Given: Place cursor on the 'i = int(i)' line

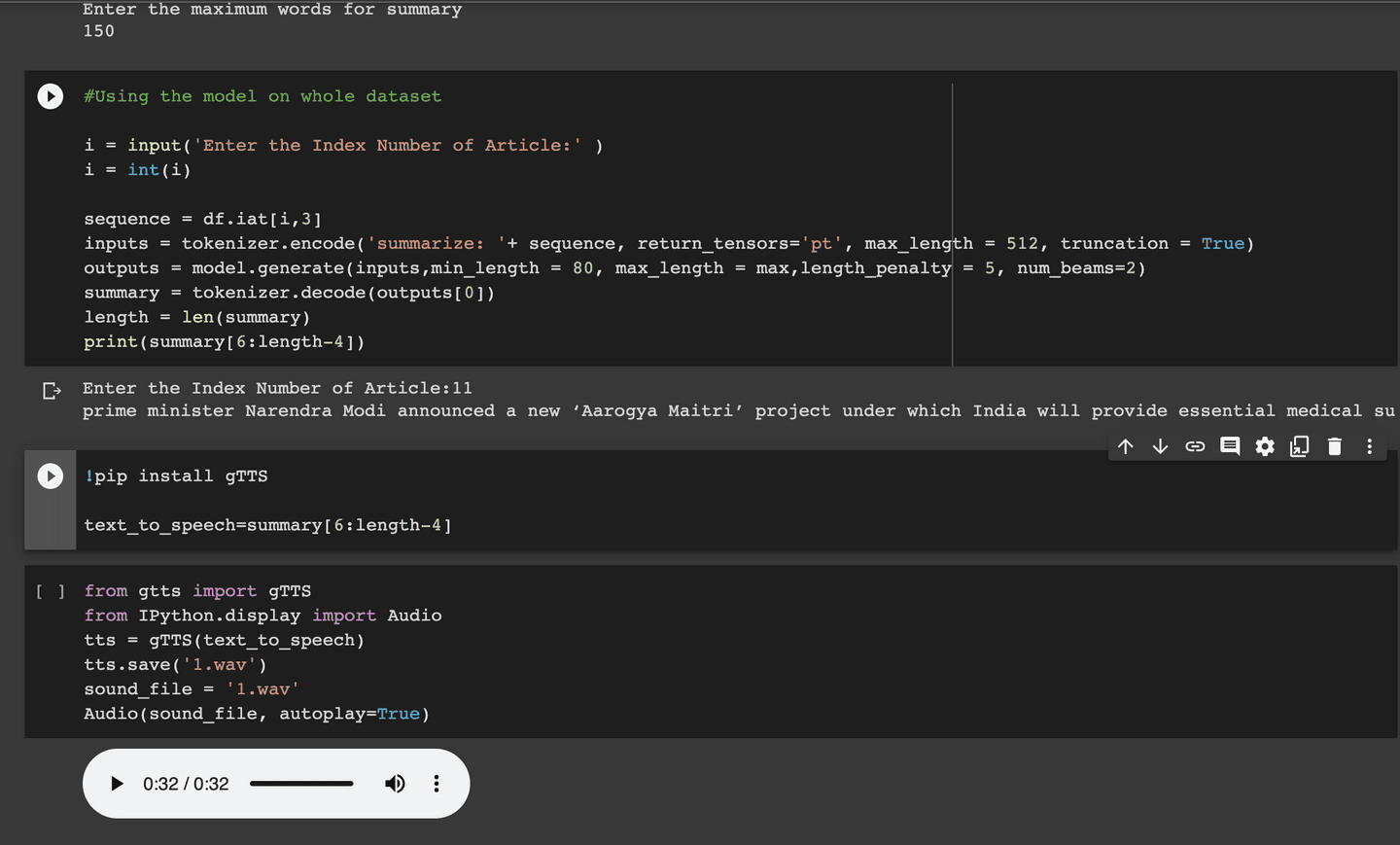Looking at the screenshot, I should pos(137,170).
